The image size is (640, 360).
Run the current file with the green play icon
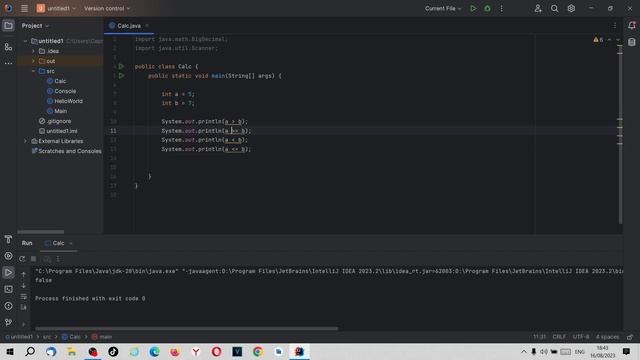click(x=473, y=8)
